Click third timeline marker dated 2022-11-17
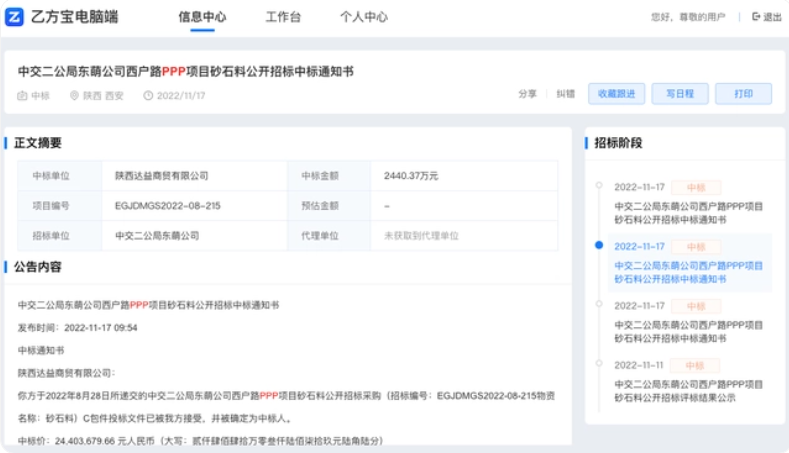Viewport: 789px width, 453px height. coord(599,304)
